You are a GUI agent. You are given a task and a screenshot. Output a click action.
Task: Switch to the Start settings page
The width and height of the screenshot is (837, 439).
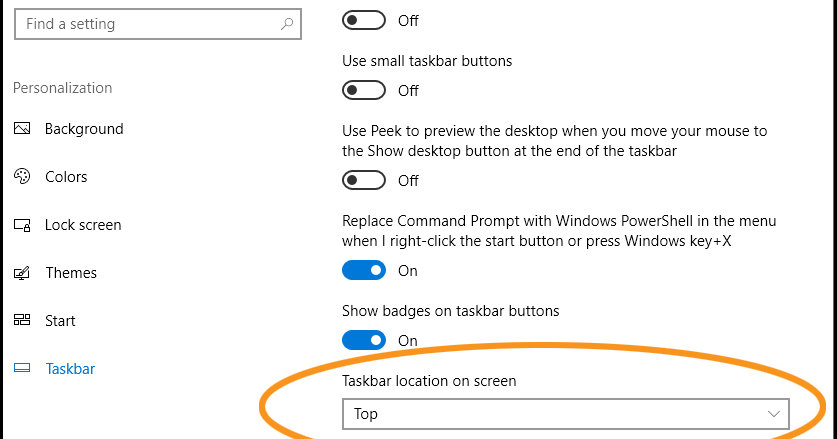(61, 321)
